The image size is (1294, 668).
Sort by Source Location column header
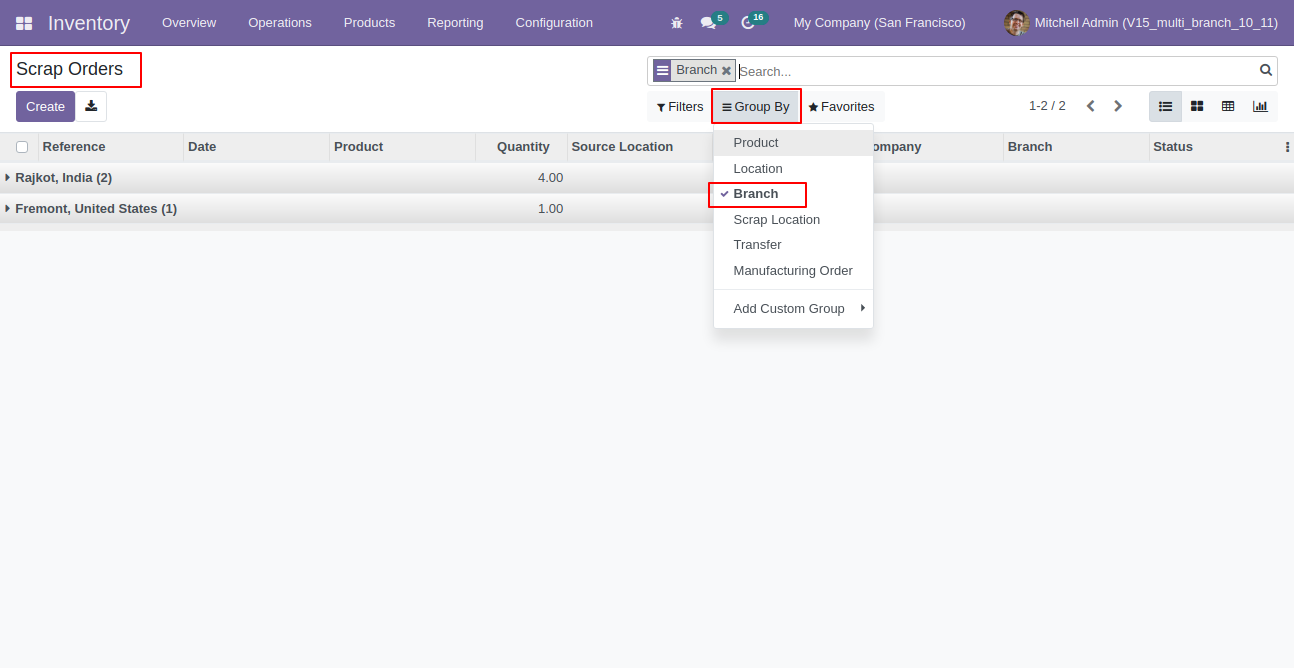[640, 147]
